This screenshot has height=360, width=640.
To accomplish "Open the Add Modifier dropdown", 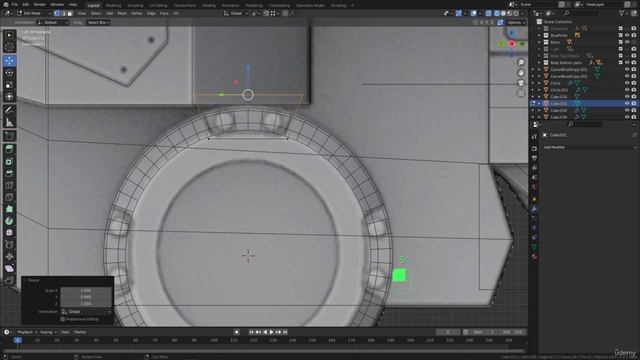I will tap(589, 147).
